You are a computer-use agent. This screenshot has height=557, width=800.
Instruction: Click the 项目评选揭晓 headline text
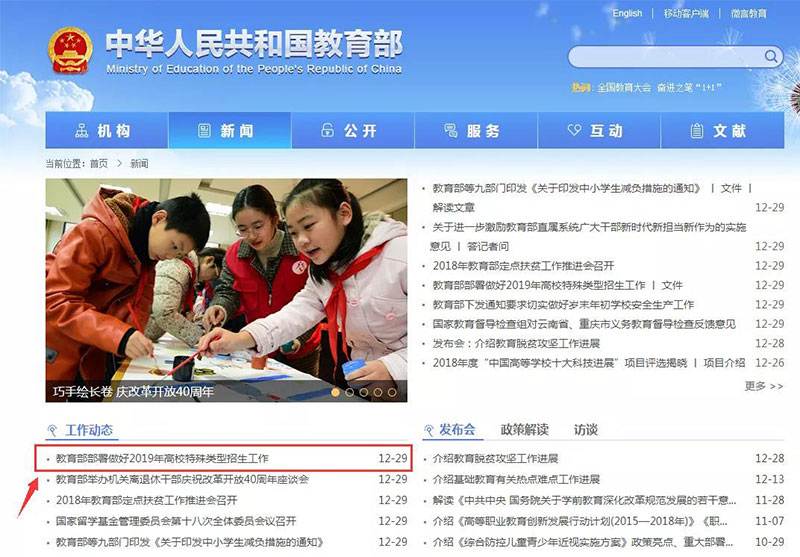point(656,363)
